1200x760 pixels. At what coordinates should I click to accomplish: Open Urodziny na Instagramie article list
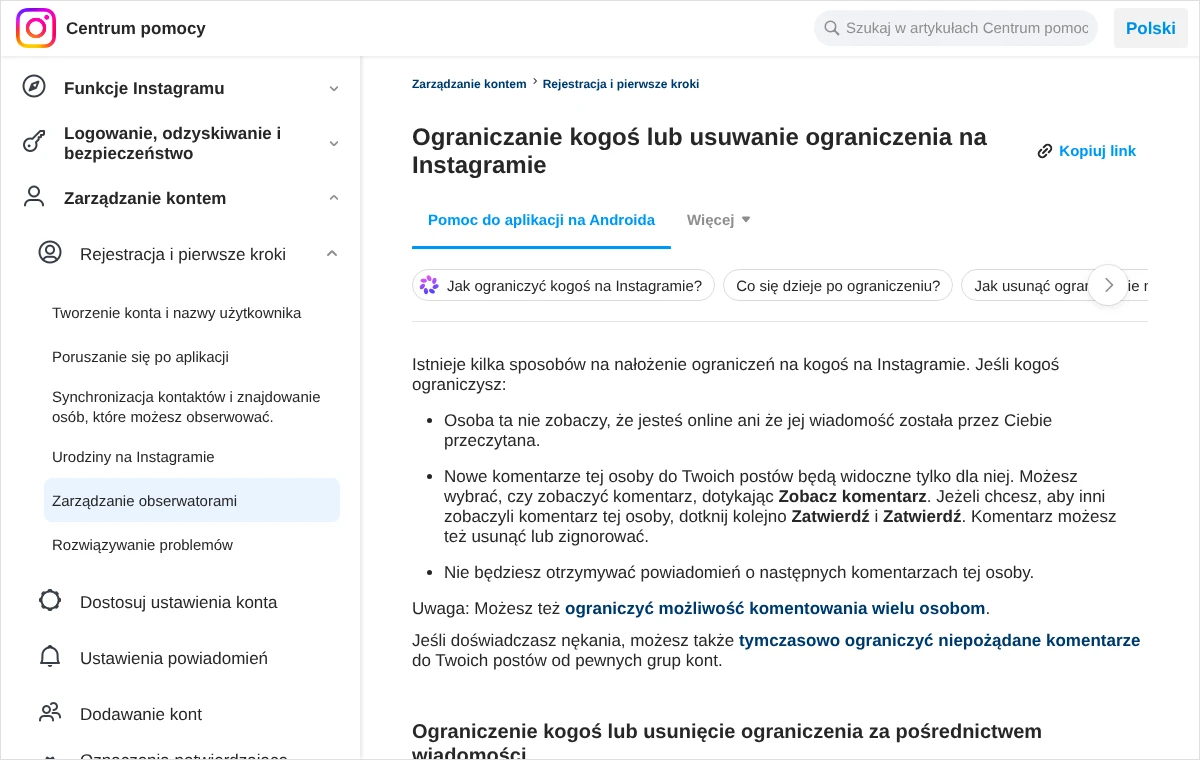(133, 457)
